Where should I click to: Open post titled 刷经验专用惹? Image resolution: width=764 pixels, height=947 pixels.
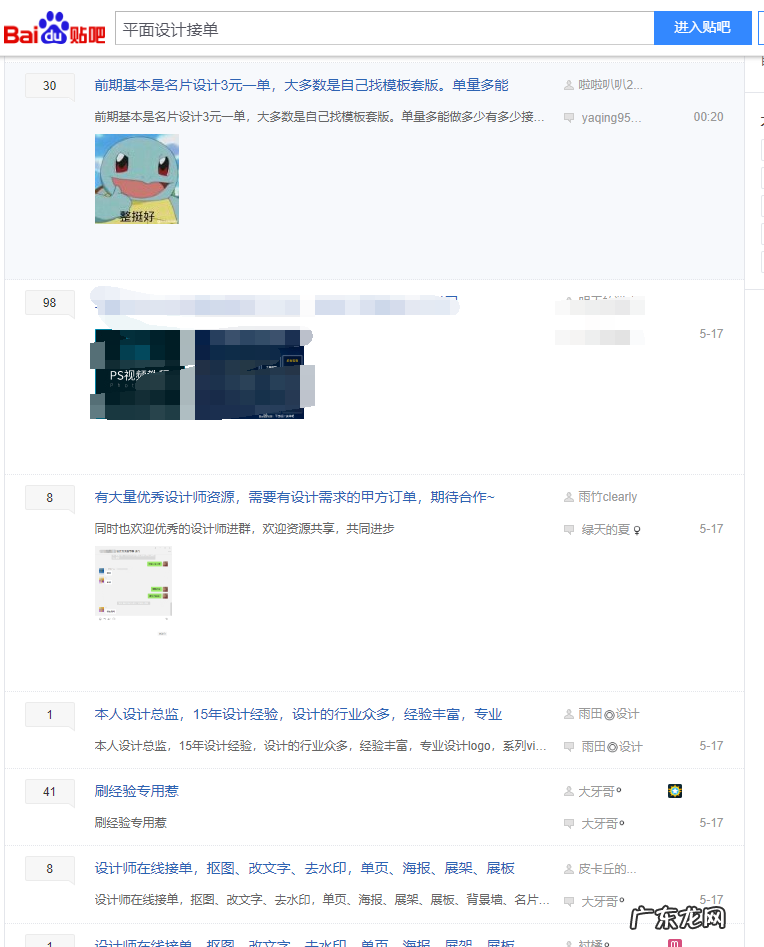(x=136, y=791)
